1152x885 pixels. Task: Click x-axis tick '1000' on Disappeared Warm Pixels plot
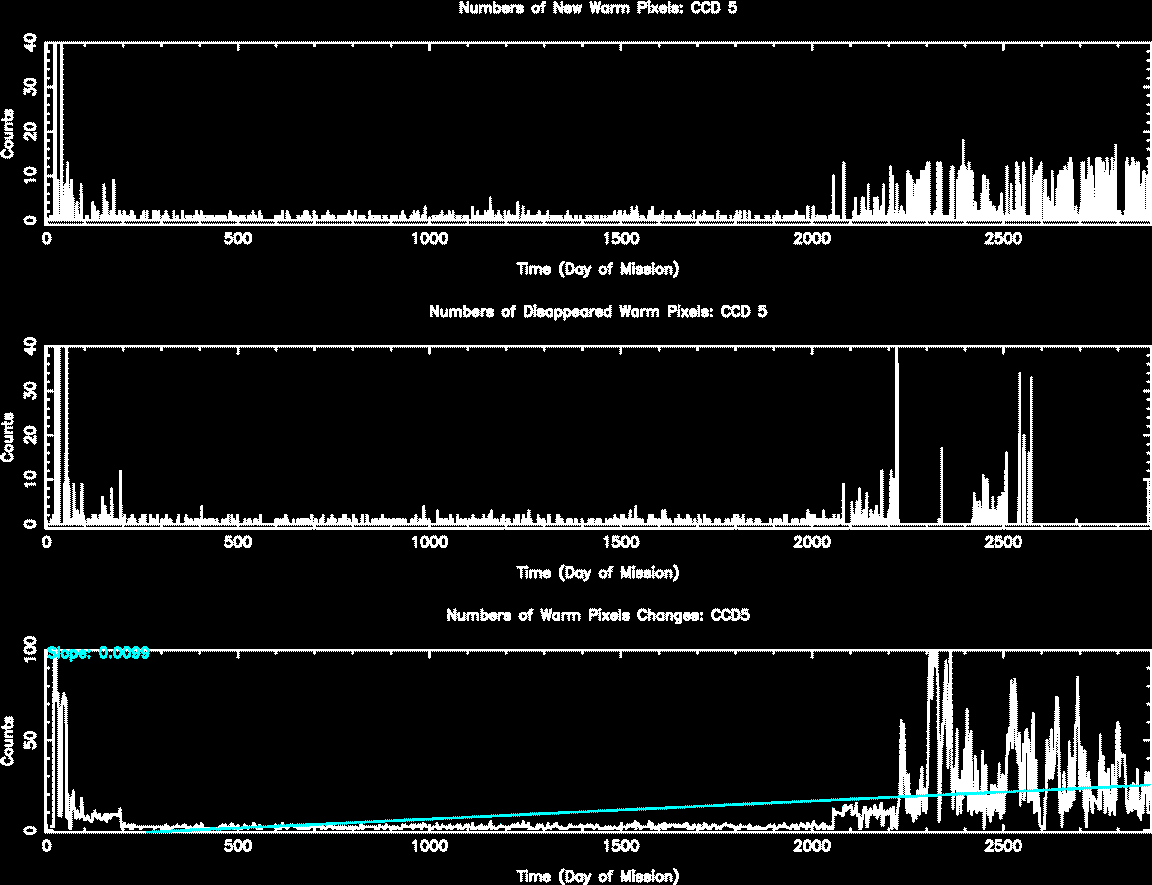tap(429, 542)
